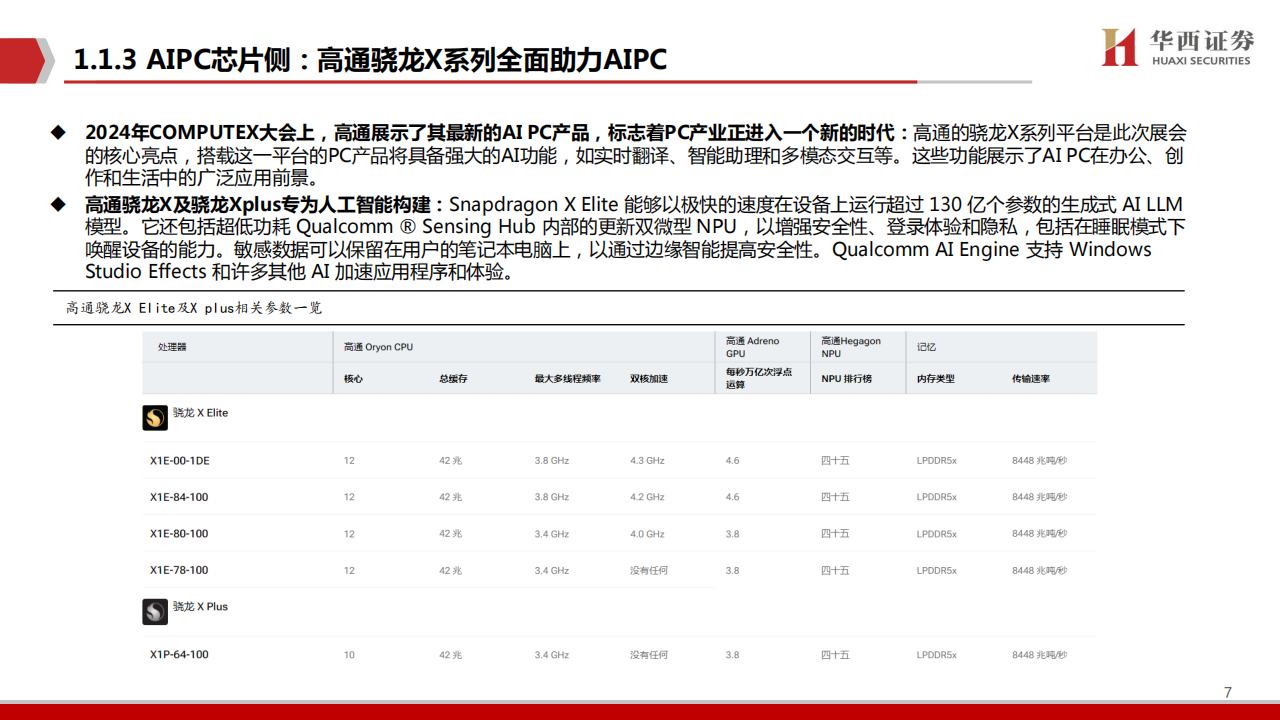Click the 4.3 GHz dual-core boost value
This screenshot has height=720, width=1280.
(647, 461)
